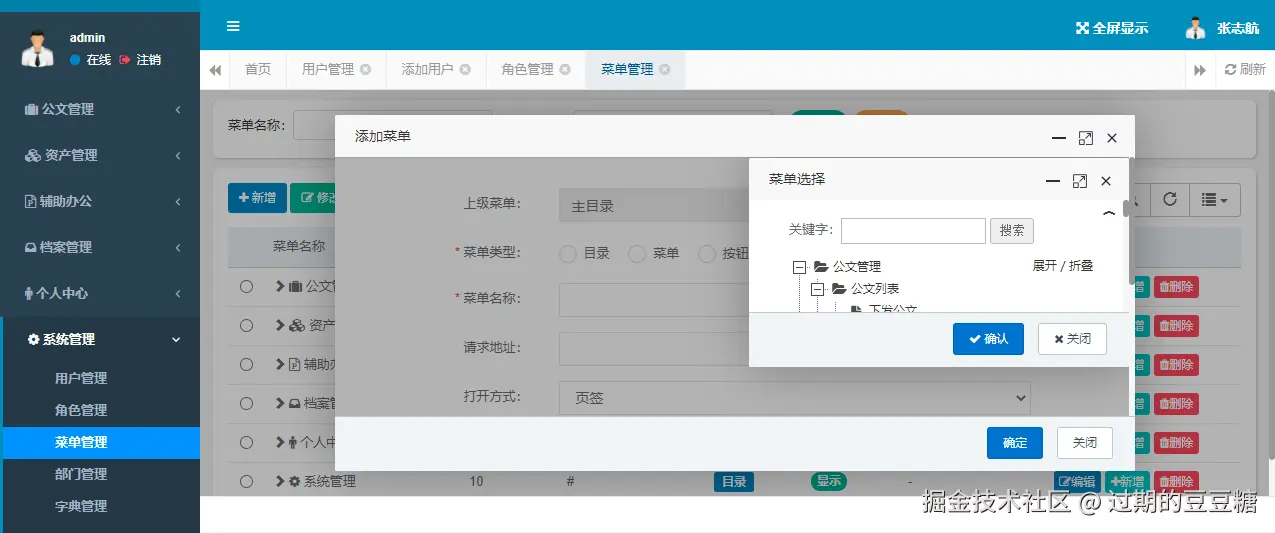Click the 全屏显示 fullscreen icon
Image resolution: width=1275 pixels, height=533 pixels.
tap(1081, 28)
